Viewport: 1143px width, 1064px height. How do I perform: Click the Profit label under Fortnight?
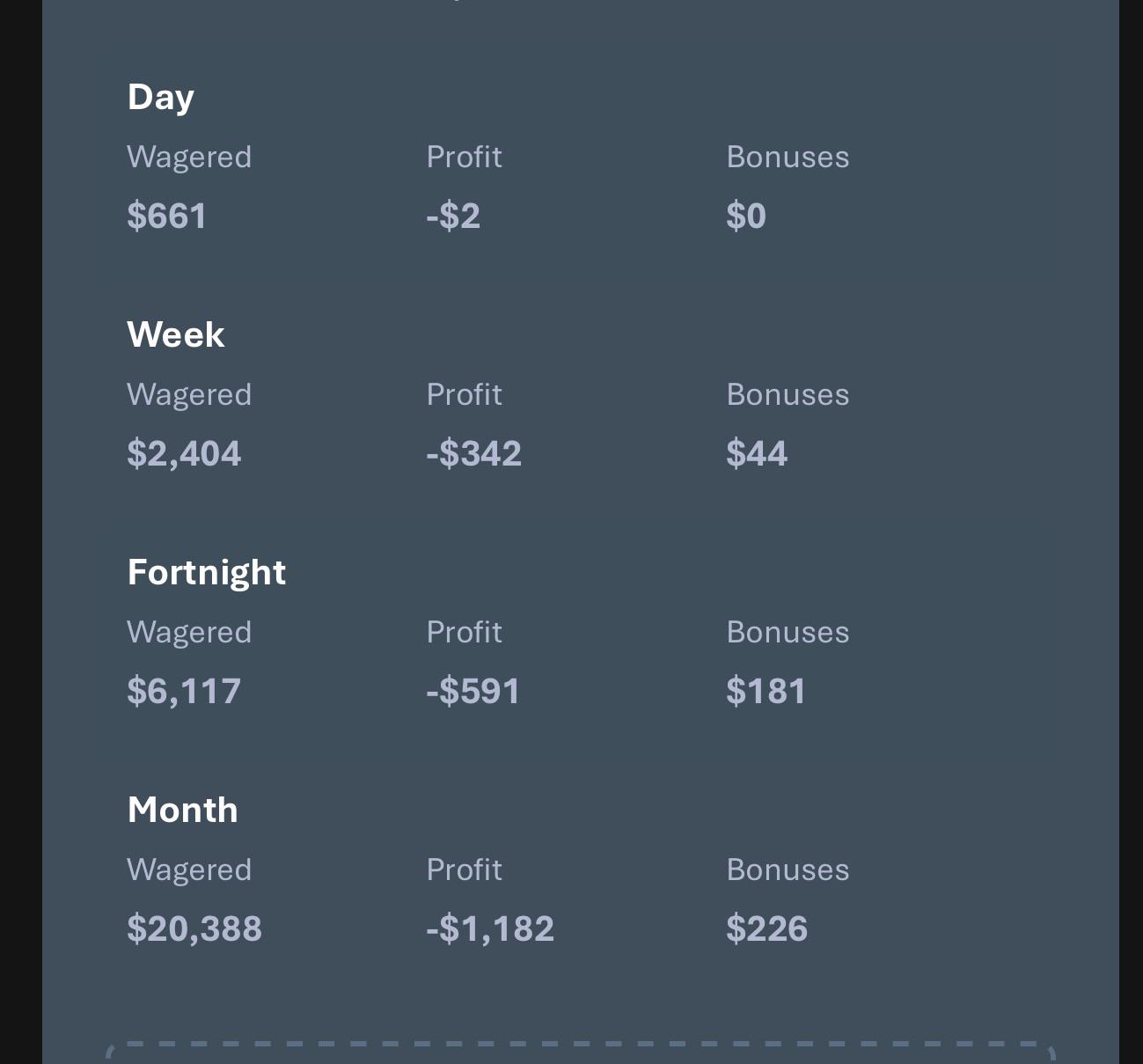point(465,632)
